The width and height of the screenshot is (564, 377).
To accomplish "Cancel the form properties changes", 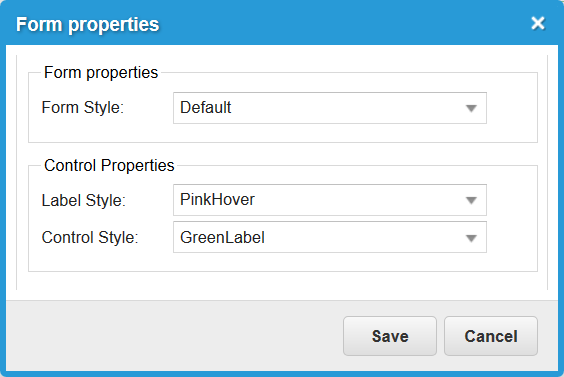I will click(491, 336).
